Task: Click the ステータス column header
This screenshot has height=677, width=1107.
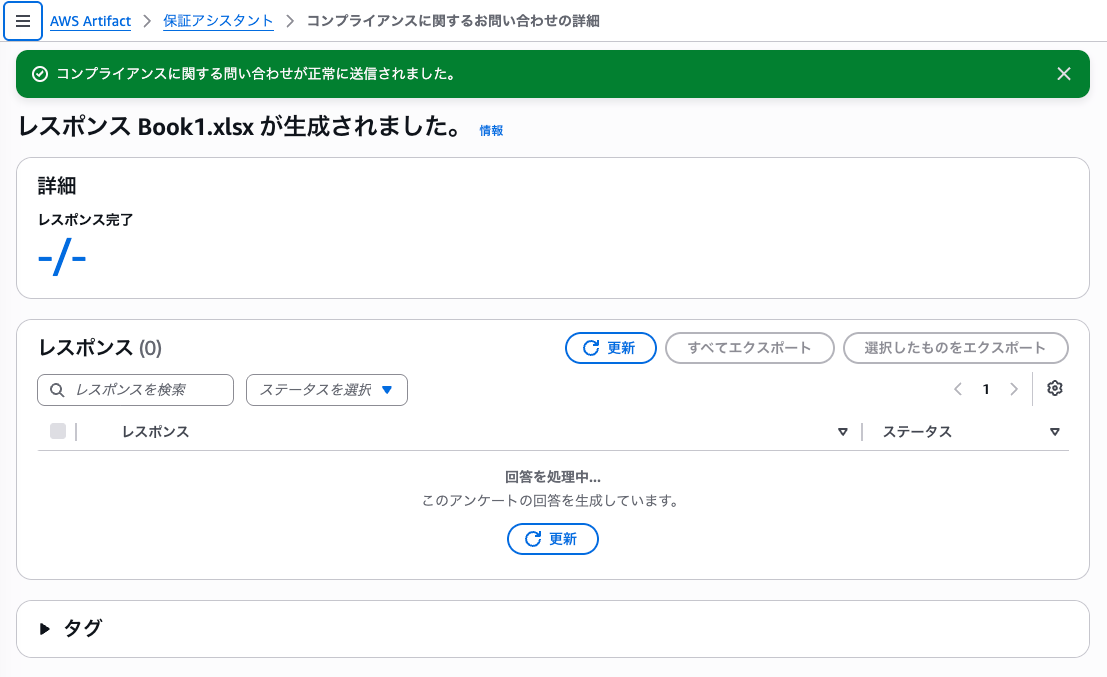Action: (917, 432)
